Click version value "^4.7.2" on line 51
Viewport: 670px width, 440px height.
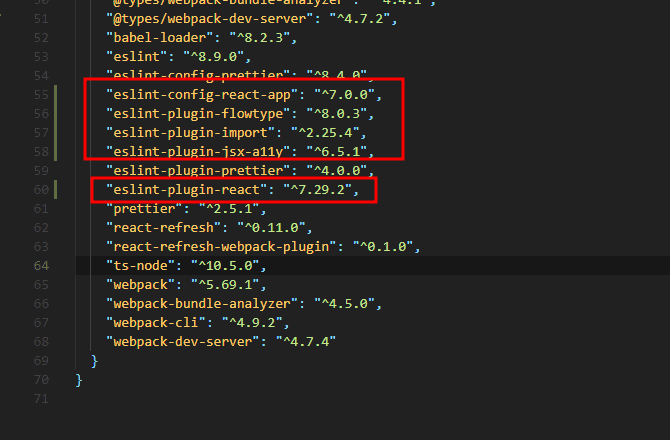pyautogui.click(x=359, y=19)
